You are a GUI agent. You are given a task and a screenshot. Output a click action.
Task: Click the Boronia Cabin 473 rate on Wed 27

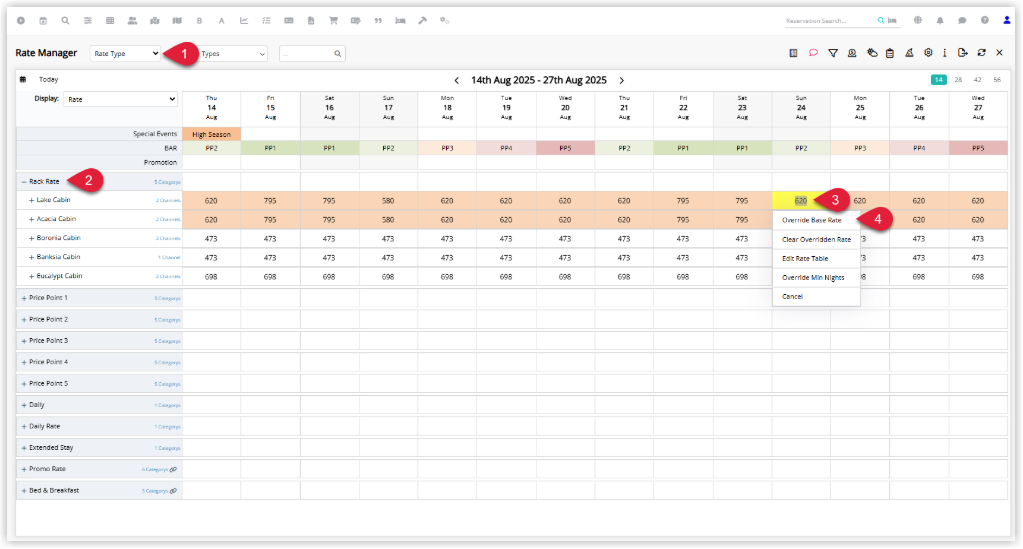click(978, 239)
